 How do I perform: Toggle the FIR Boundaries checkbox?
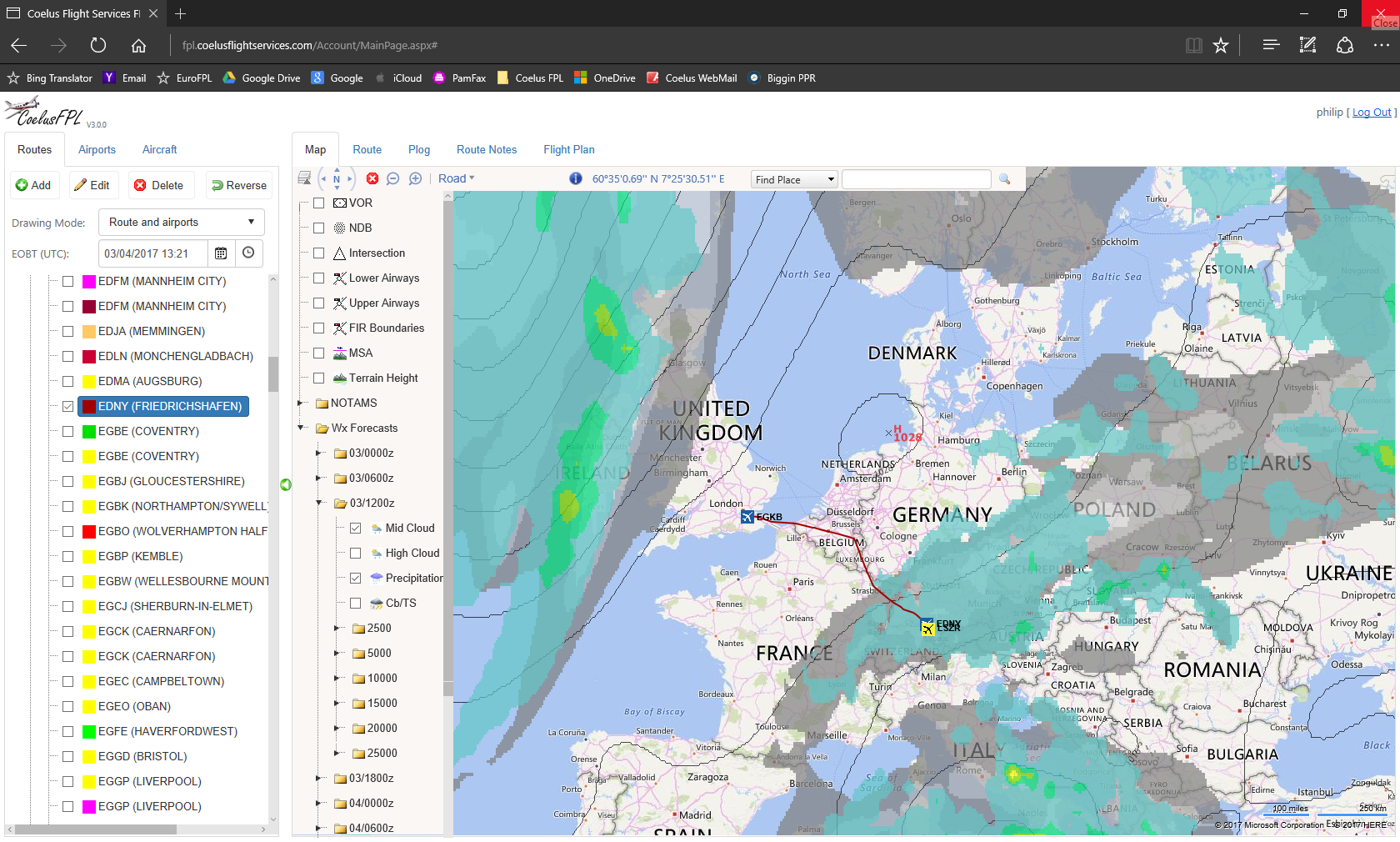coord(318,328)
